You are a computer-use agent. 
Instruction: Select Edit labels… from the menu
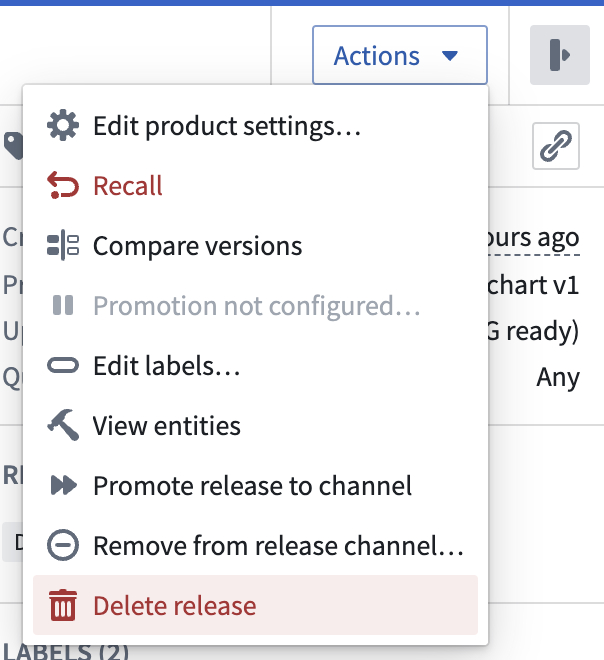(255, 366)
